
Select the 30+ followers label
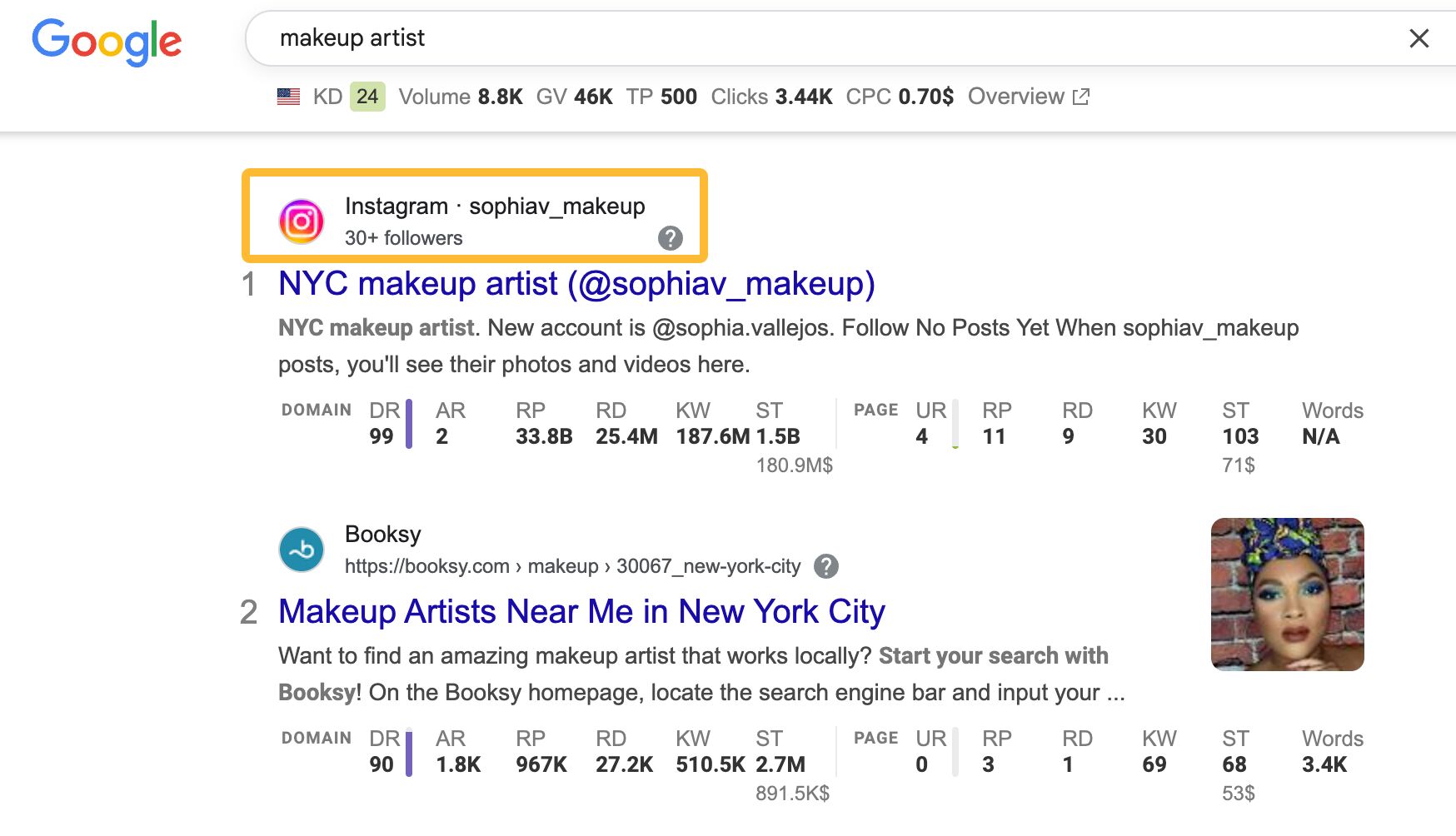click(x=403, y=238)
